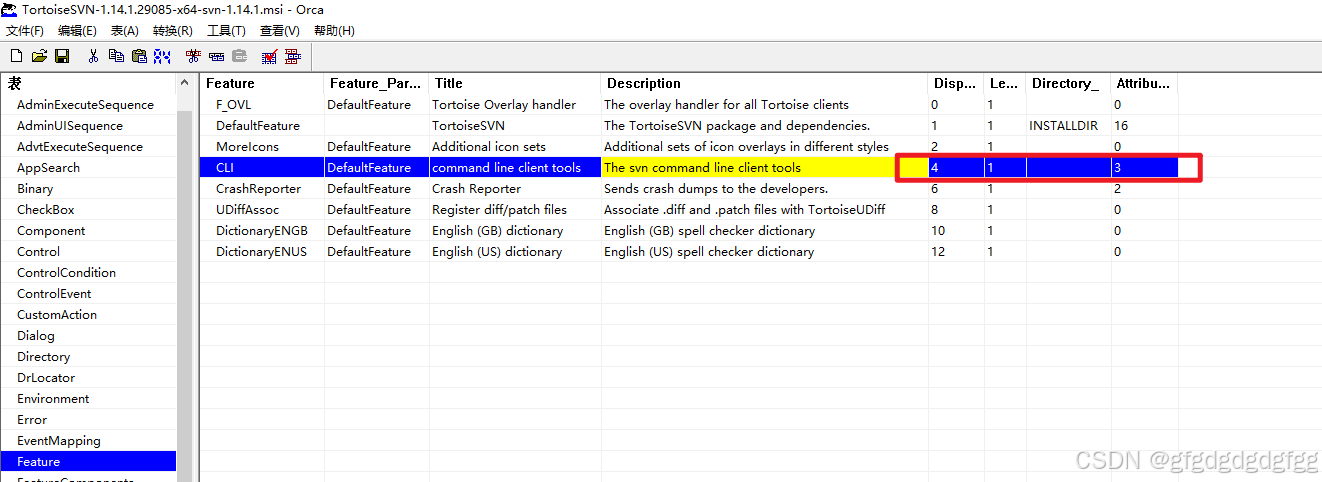Select the Environment table
This screenshot has height=482, width=1322.
pos(53,399)
